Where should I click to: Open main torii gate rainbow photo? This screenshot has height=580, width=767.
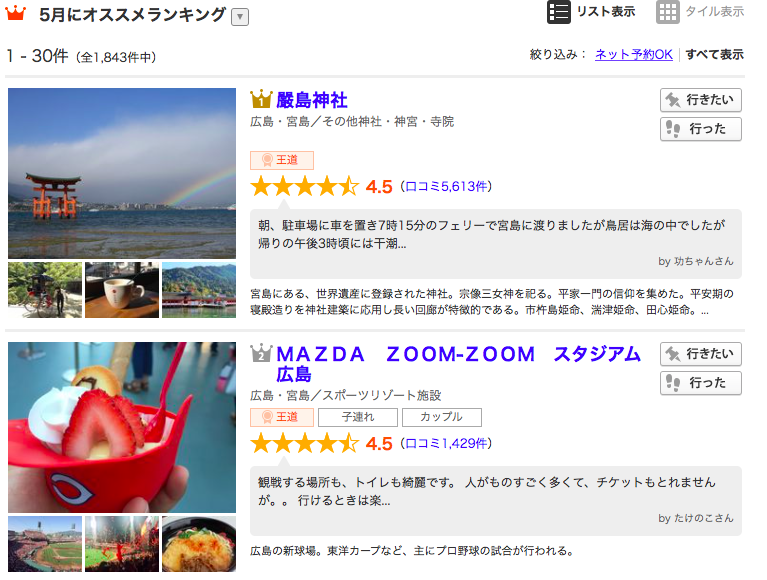click(x=122, y=173)
